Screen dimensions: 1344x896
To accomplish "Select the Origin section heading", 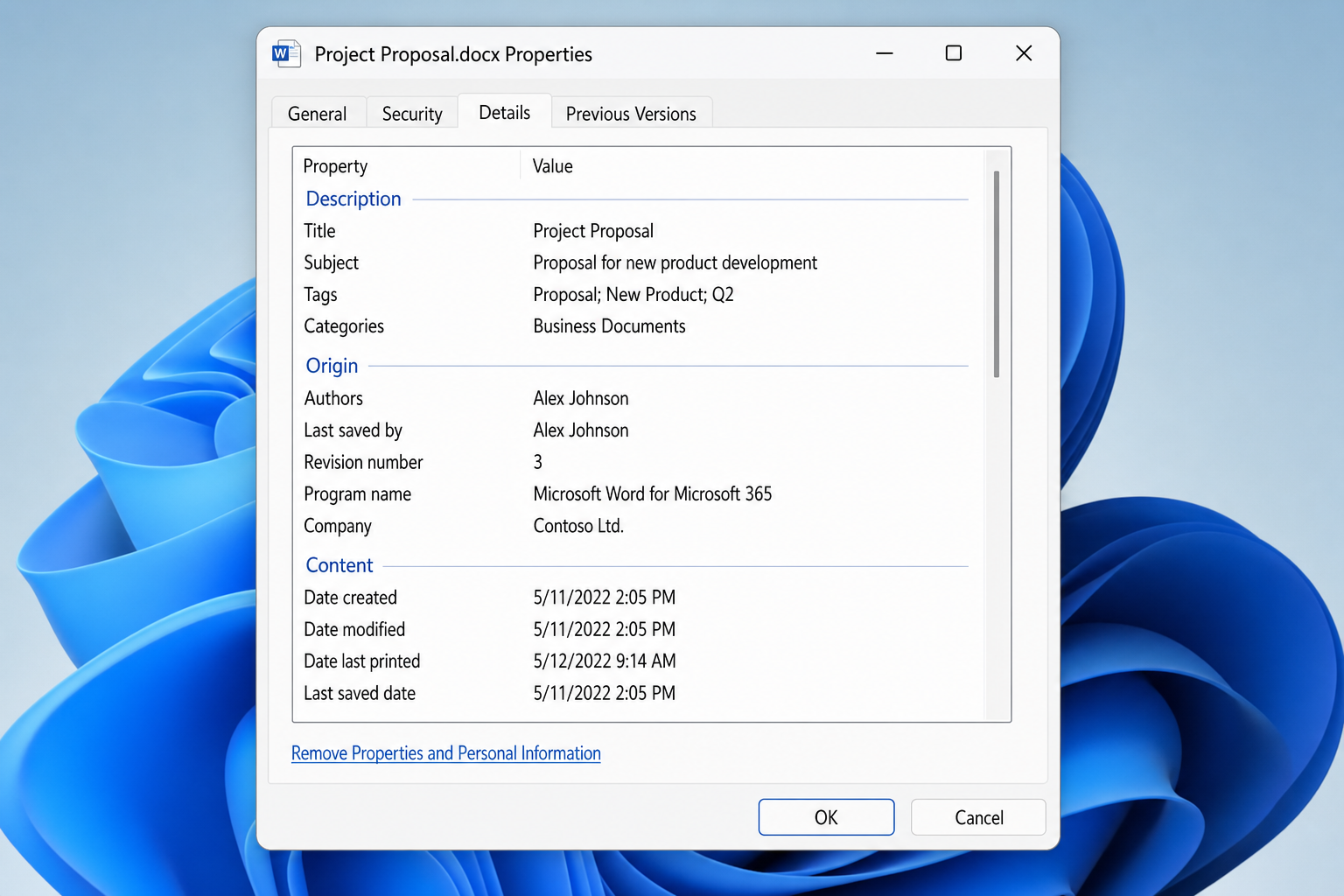I will pyautogui.click(x=332, y=366).
